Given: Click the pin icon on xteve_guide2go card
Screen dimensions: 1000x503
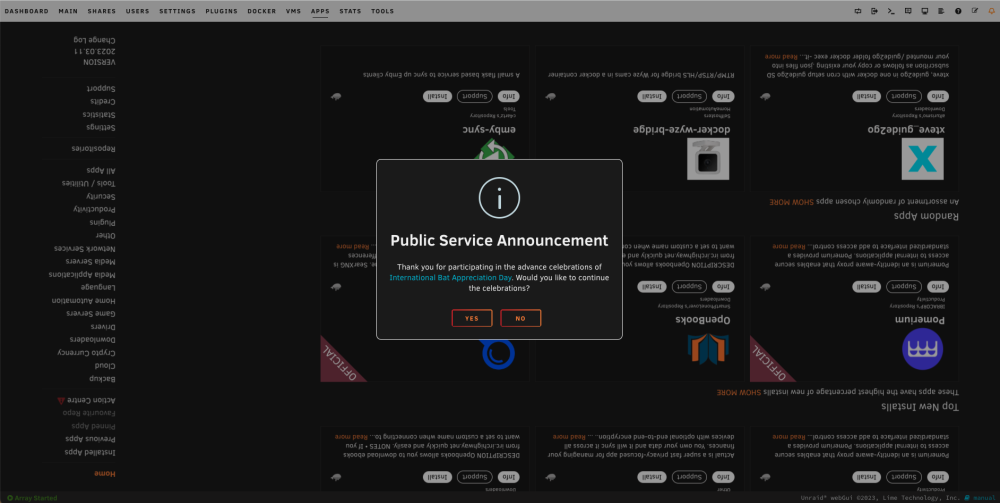Looking at the screenshot, I should (765, 96).
